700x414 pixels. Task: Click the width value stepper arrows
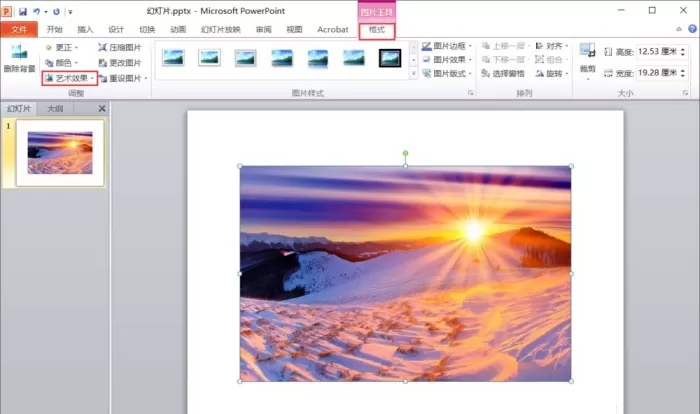point(683,73)
